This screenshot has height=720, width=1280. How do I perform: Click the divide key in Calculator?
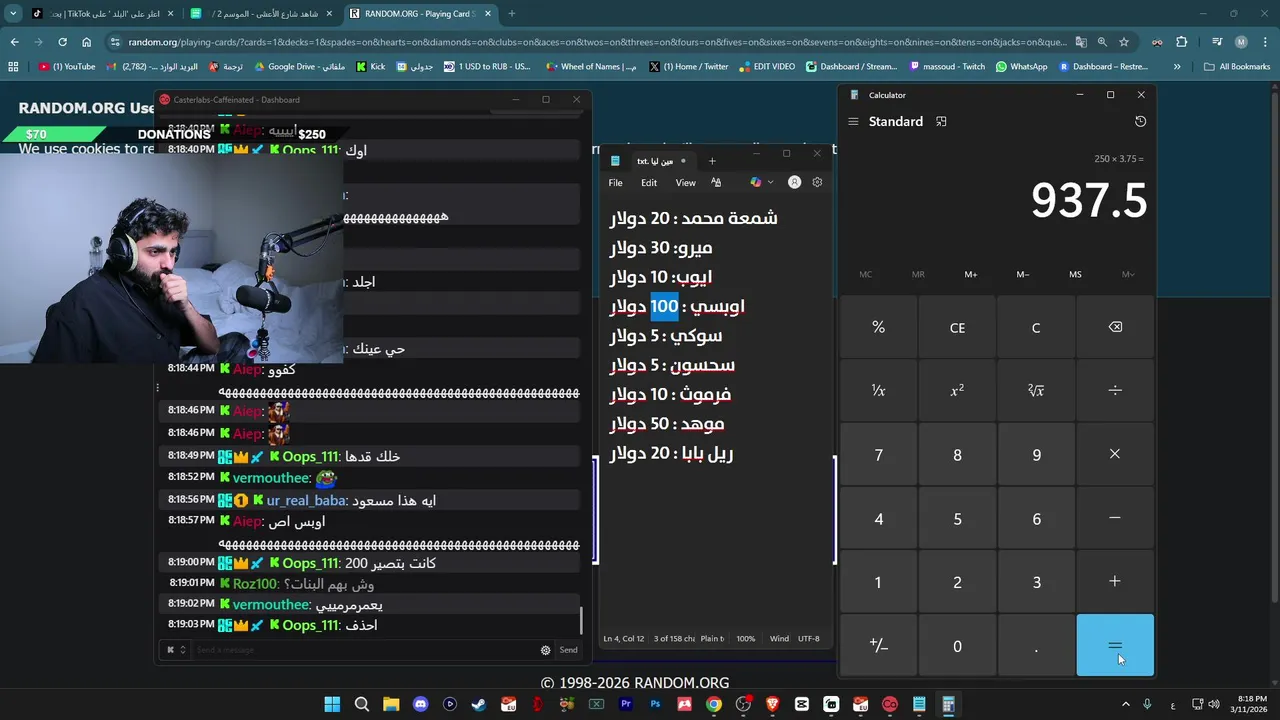[x=1115, y=391]
